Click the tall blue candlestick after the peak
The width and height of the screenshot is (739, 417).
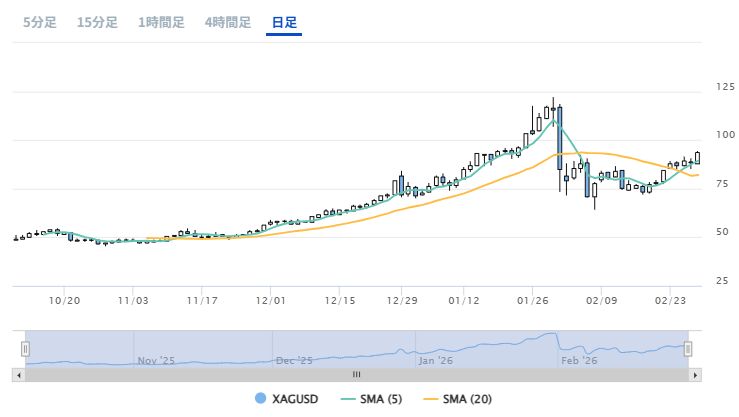[559, 138]
